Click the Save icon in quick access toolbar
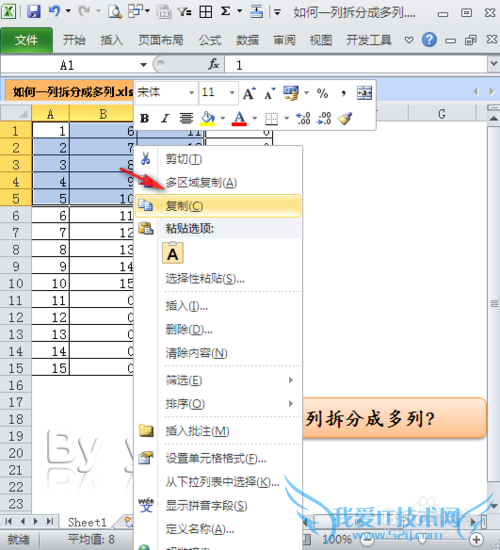This screenshot has height=550, width=500. click(x=34, y=12)
